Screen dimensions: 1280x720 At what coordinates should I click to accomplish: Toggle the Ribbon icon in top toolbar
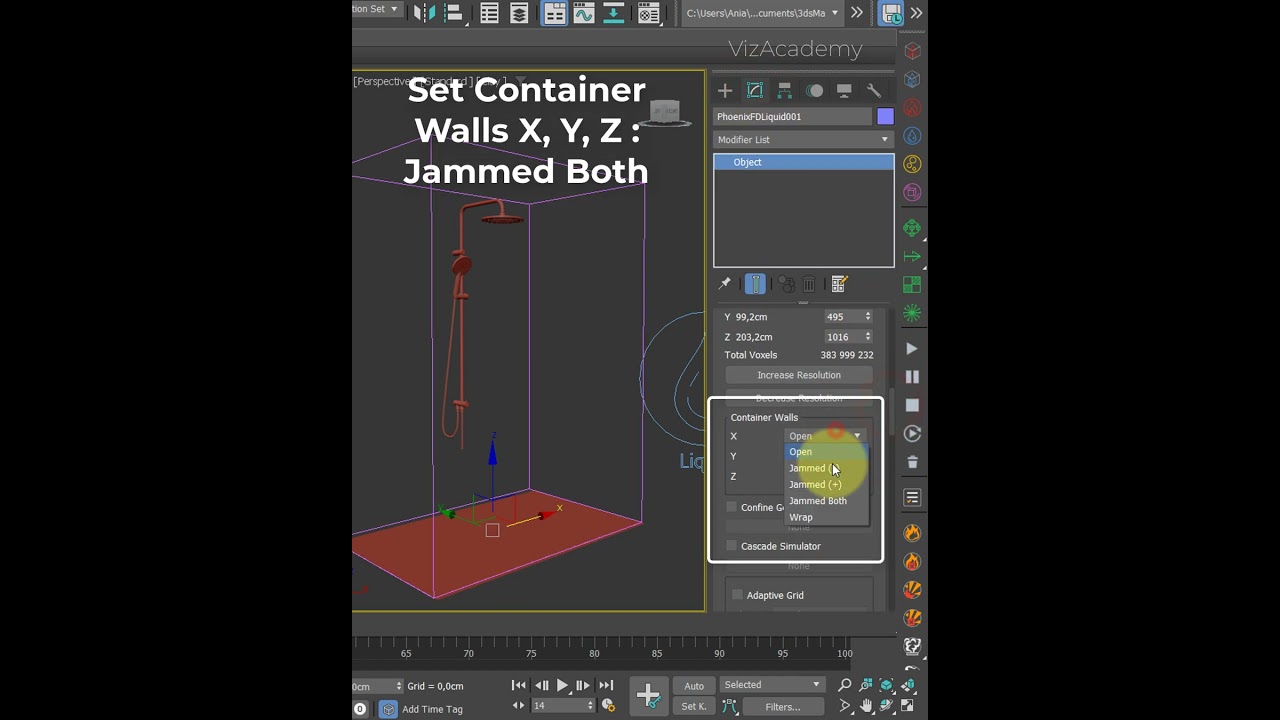pos(554,13)
